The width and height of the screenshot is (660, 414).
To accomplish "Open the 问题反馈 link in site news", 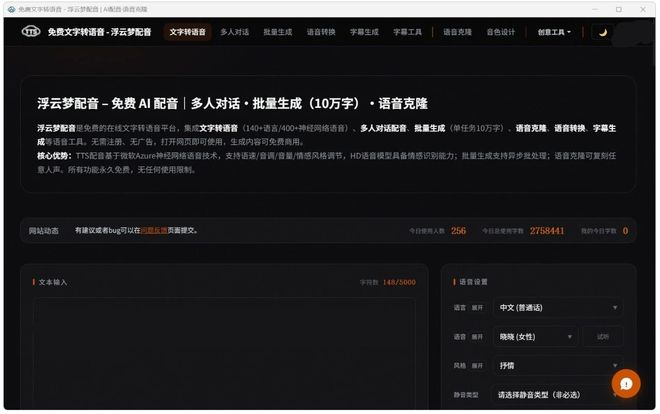I will (154, 231).
